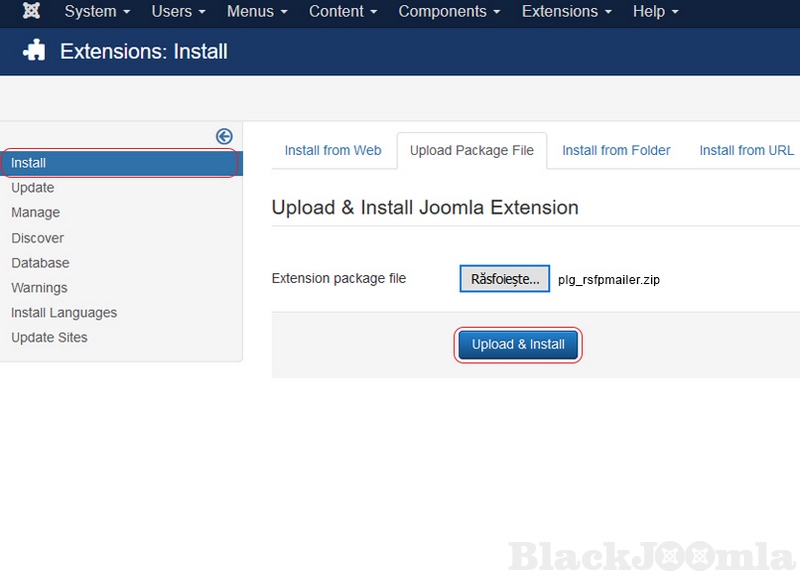Open the Extensions top menu
The image size is (800, 576).
point(566,12)
